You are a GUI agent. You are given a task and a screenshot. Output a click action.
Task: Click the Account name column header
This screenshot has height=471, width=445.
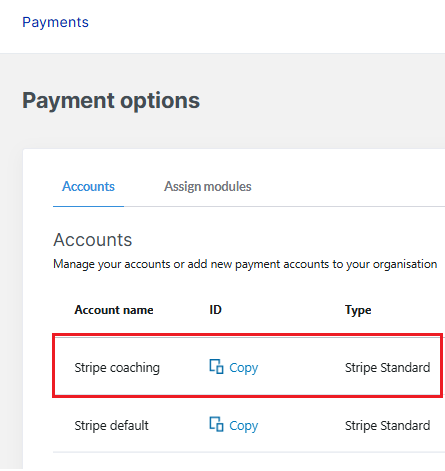point(114,310)
